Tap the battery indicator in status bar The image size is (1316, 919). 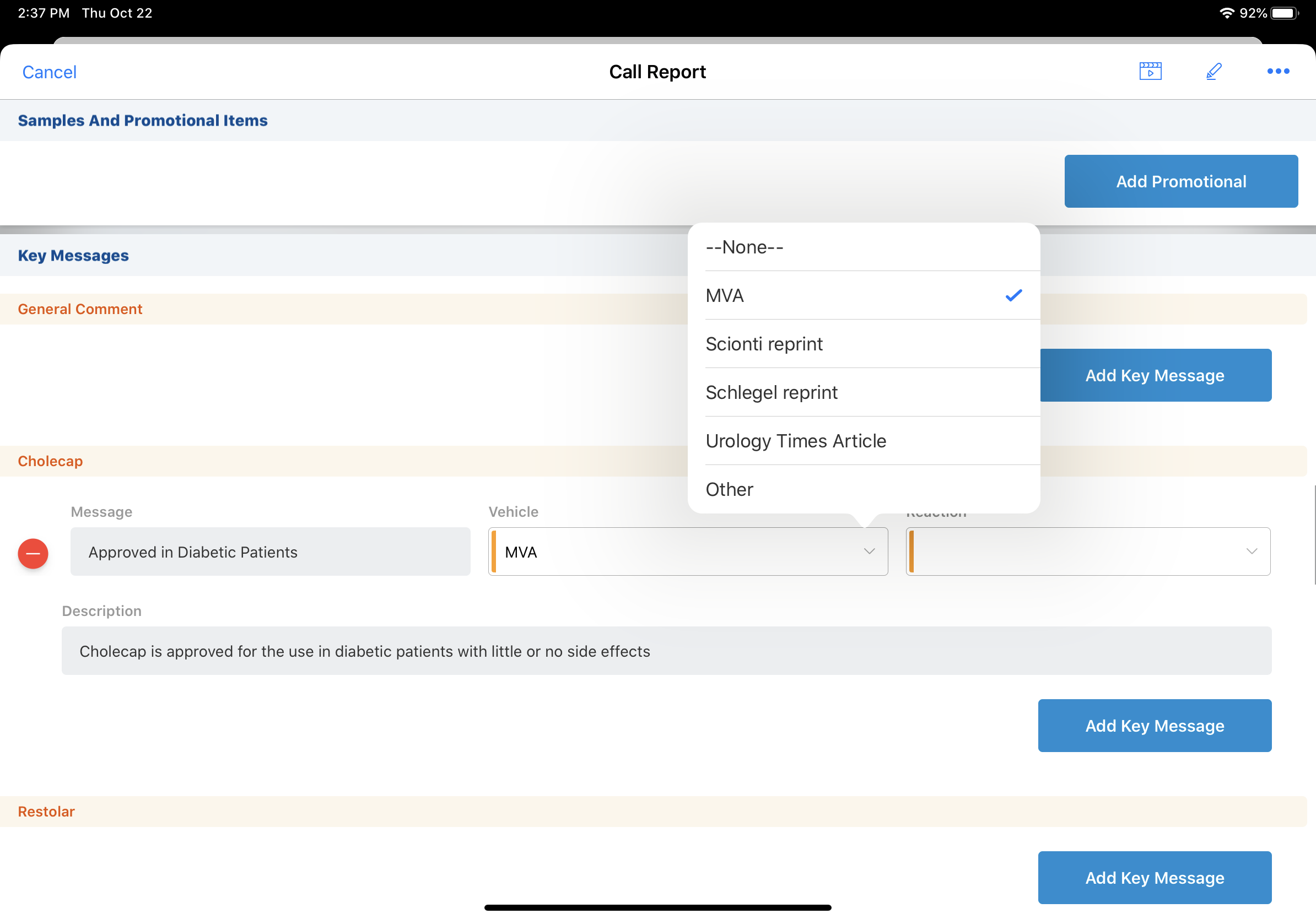pyautogui.click(x=1284, y=13)
